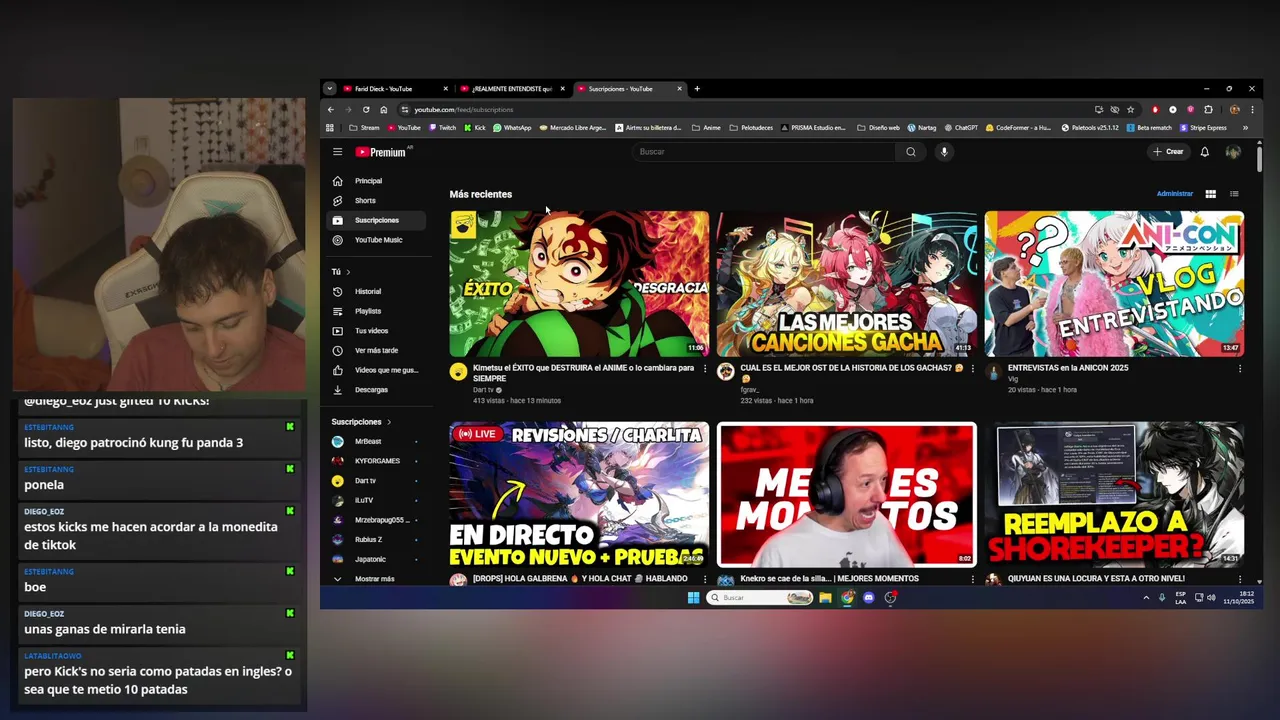The height and width of the screenshot is (720, 1280).
Task: Click the Administrar link
Action: pyautogui.click(x=1174, y=194)
